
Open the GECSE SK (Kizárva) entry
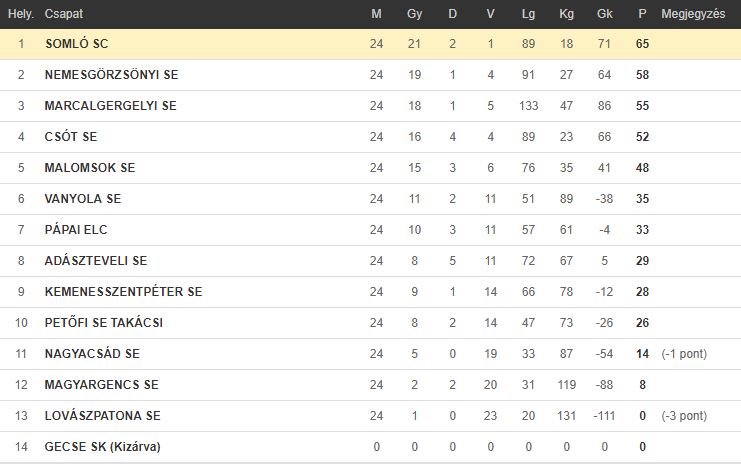click(103, 447)
